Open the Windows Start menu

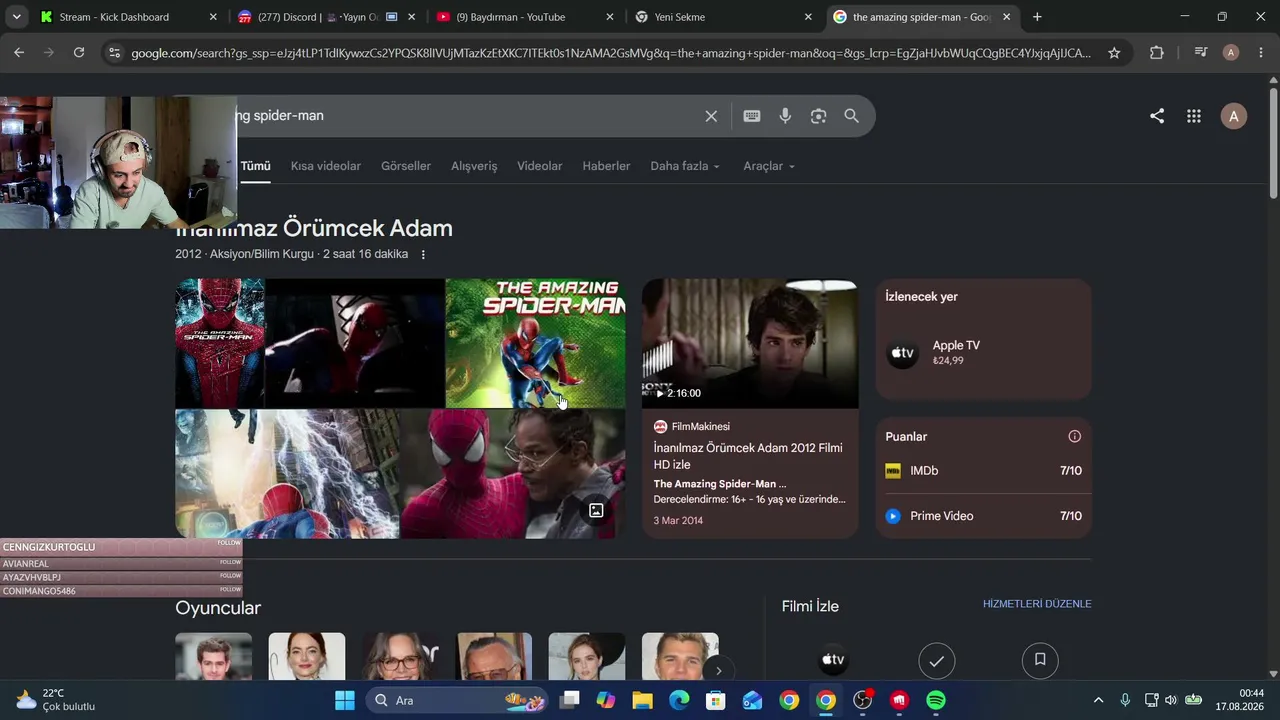[345, 701]
